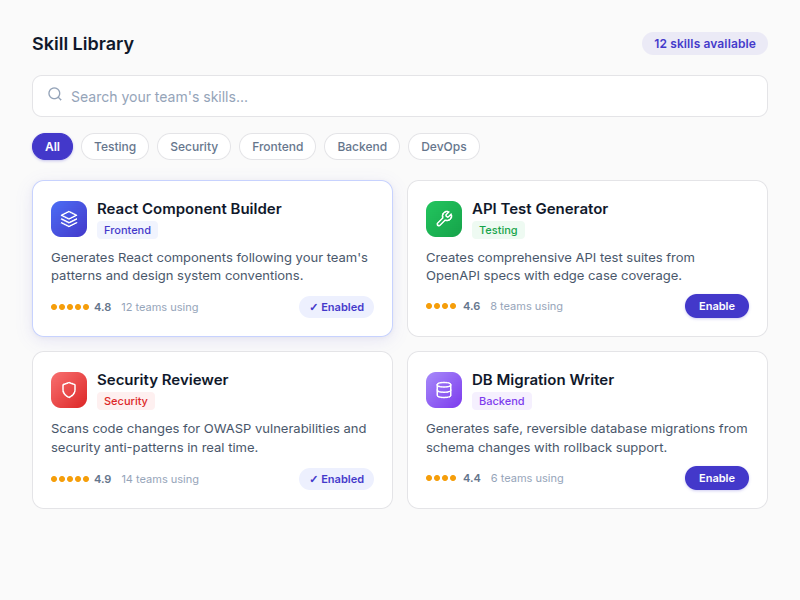This screenshot has width=800, height=600.
Task: Toggle the Enabled state for Security Reviewer
Action: pos(336,479)
